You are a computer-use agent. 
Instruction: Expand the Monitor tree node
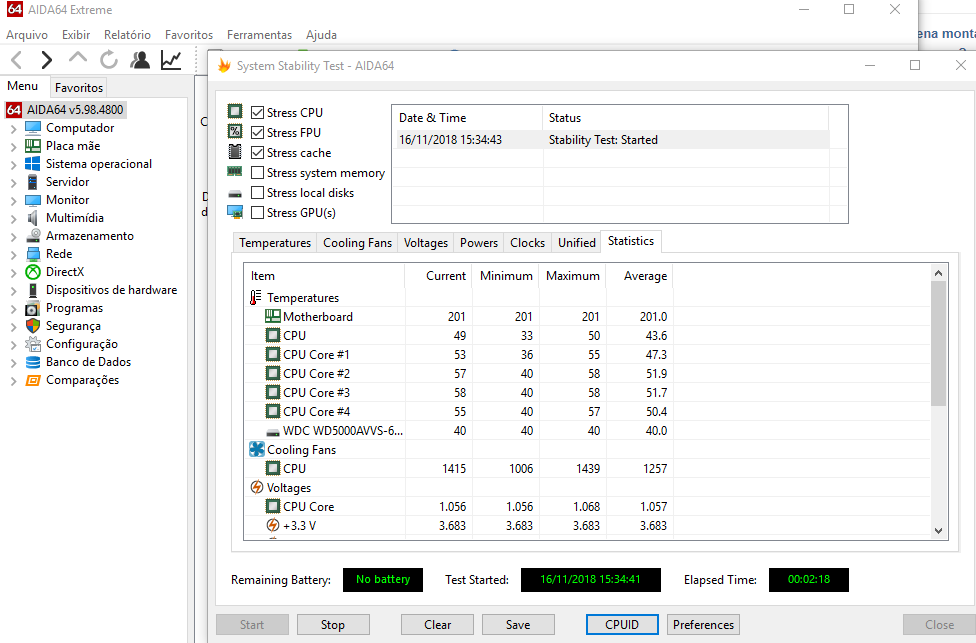[x=14, y=201]
